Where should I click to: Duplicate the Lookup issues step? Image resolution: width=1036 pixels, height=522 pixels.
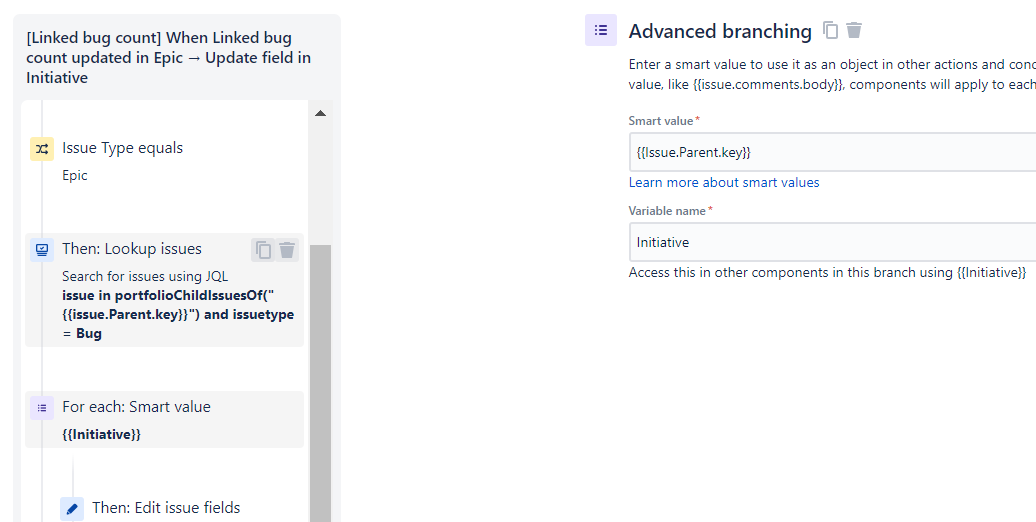click(x=264, y=250)
